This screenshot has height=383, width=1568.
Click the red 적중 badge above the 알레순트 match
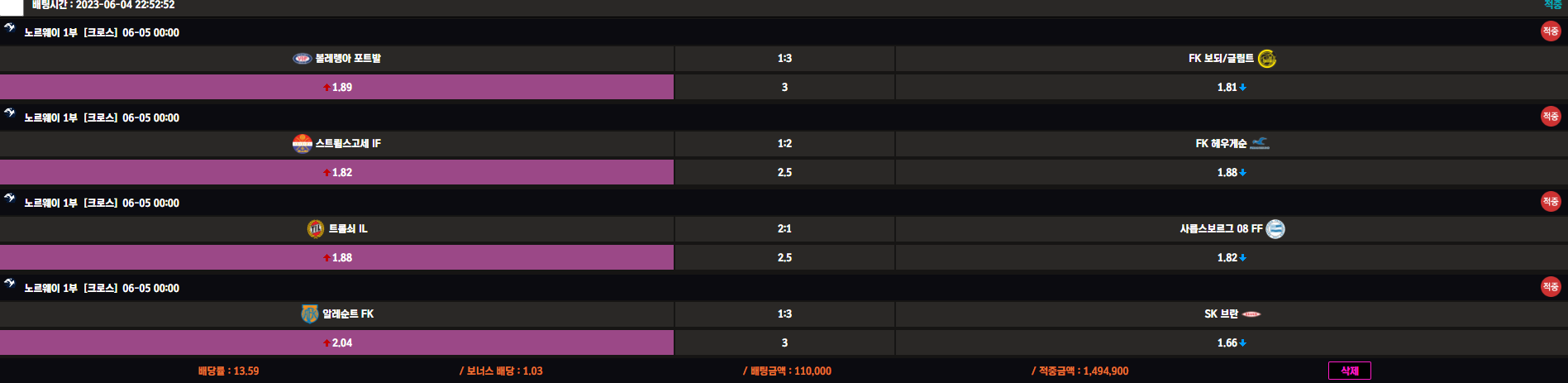click(1550, 287)
